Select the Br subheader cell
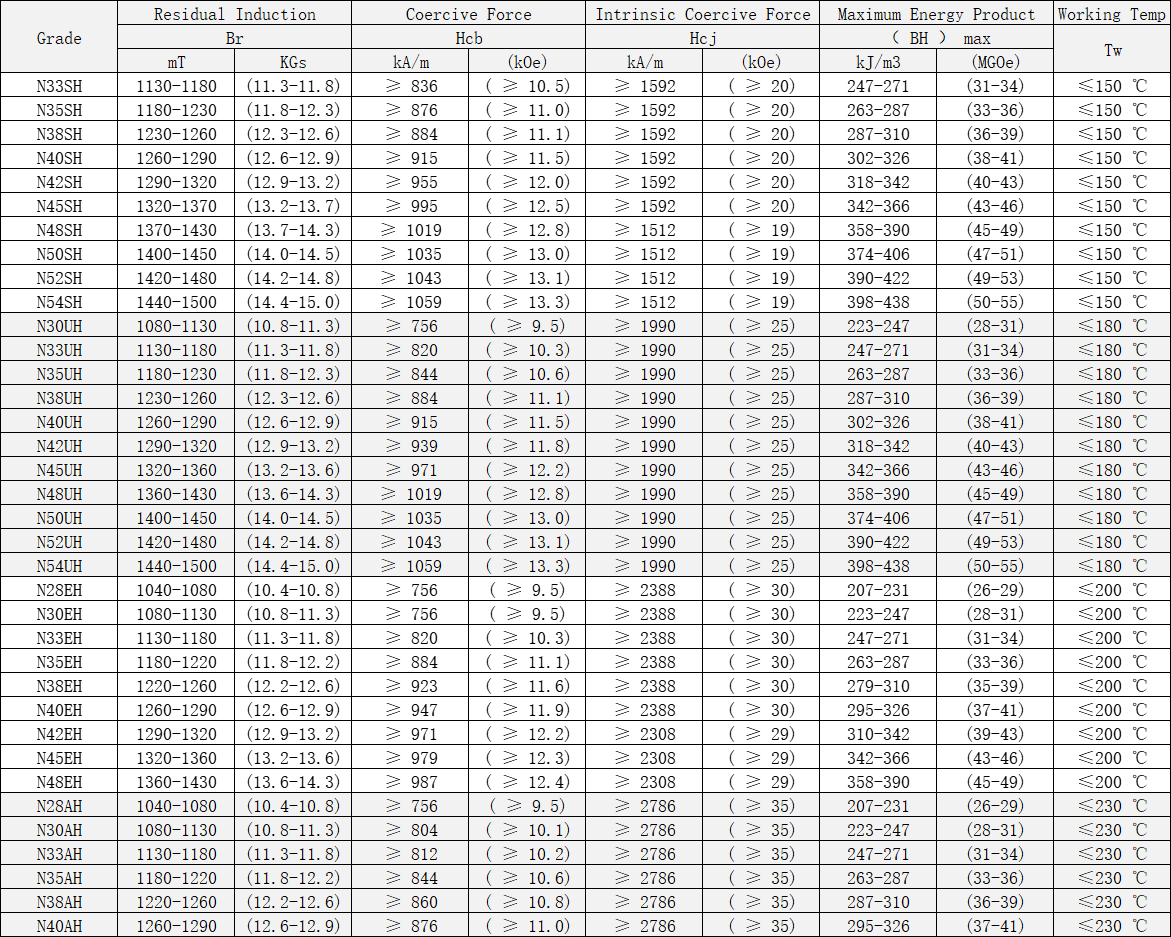 (234, 38)
